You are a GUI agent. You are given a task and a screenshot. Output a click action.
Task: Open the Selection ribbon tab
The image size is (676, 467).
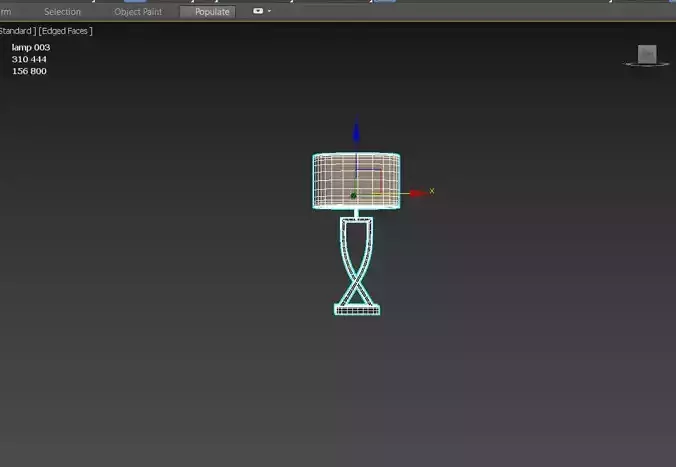62,12
